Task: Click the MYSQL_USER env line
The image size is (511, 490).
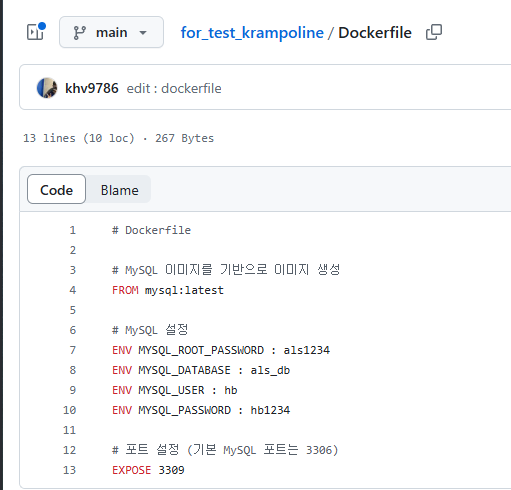Action: pos(174,390)
